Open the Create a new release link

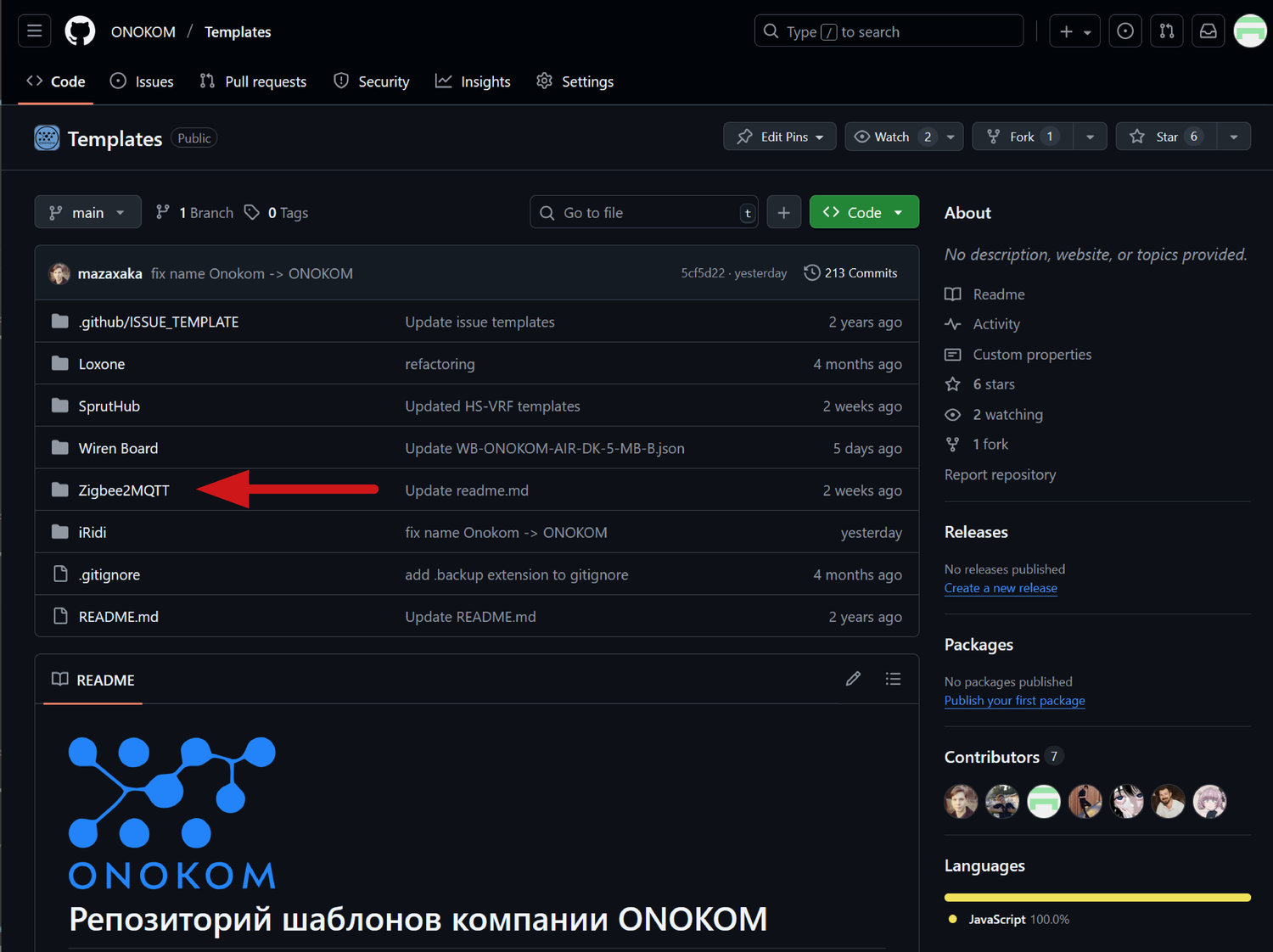(1000, 587)
